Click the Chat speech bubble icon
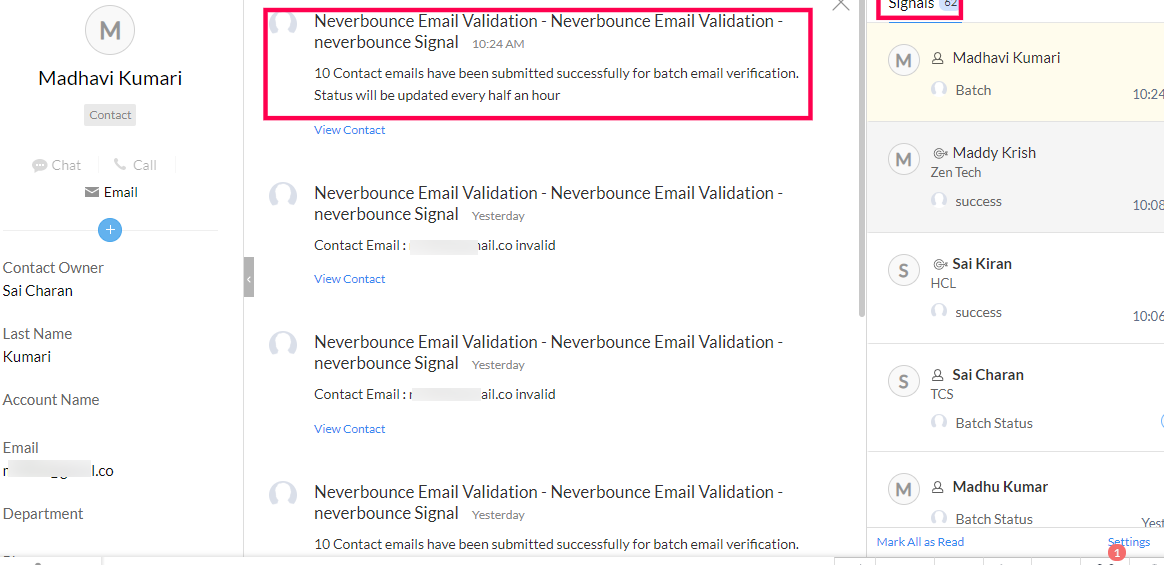 (x=40, y=165)
